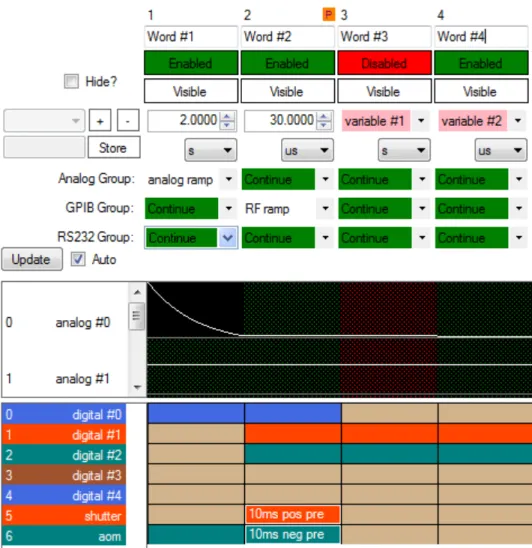This screenshot has height=548, width=532.
Task: Open Word #1 time unit dropdown (s)
Action: [210, 150]
